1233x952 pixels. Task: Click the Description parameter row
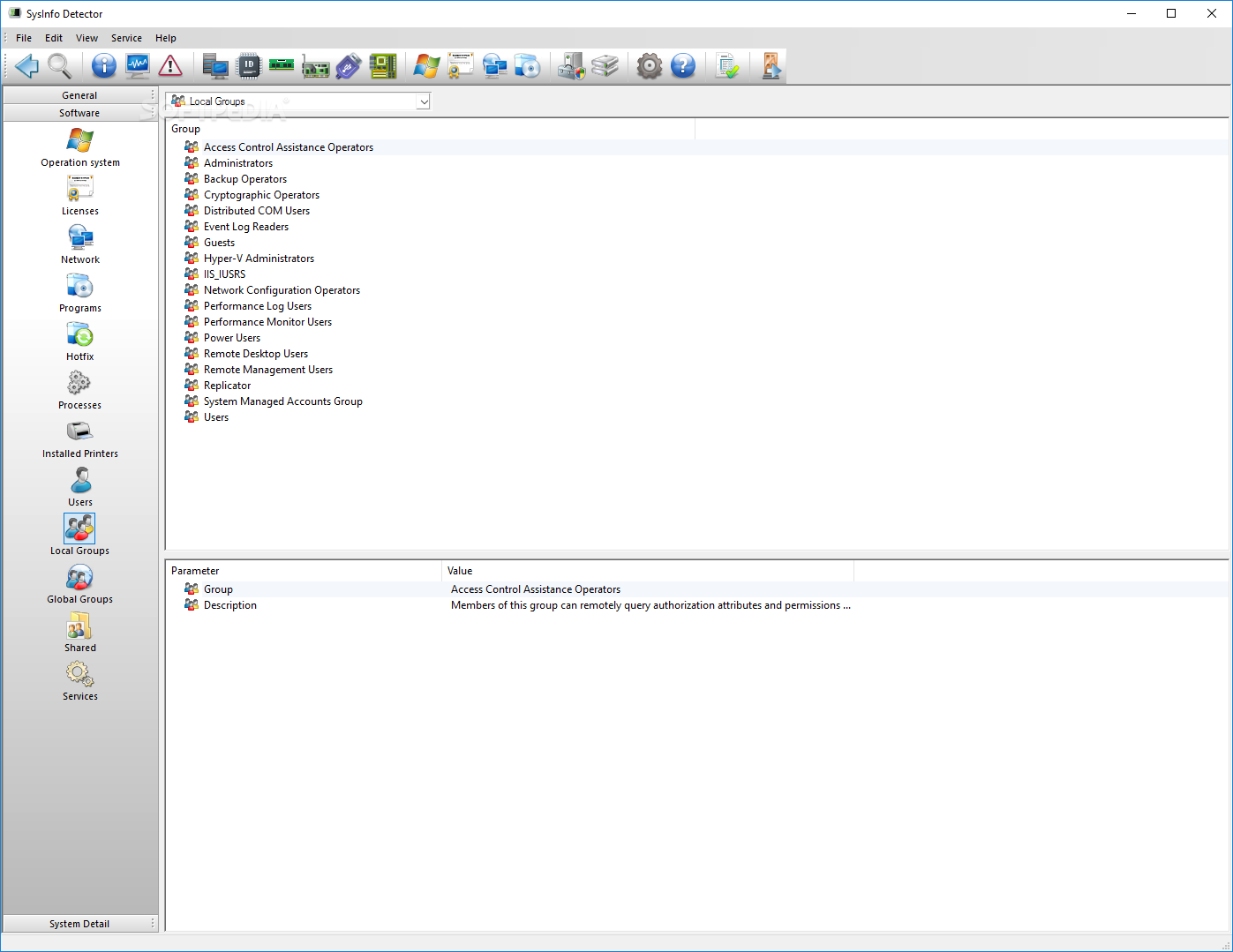click(697, 605)
